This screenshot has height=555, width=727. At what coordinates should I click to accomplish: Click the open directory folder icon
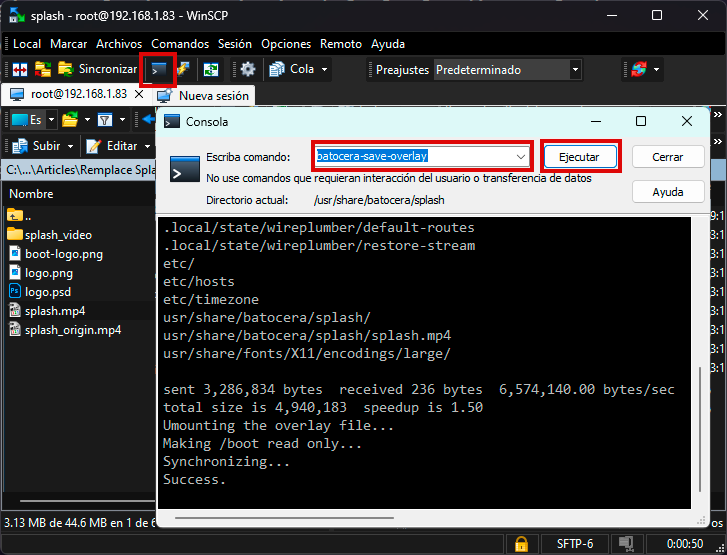[x=70, y=120]
